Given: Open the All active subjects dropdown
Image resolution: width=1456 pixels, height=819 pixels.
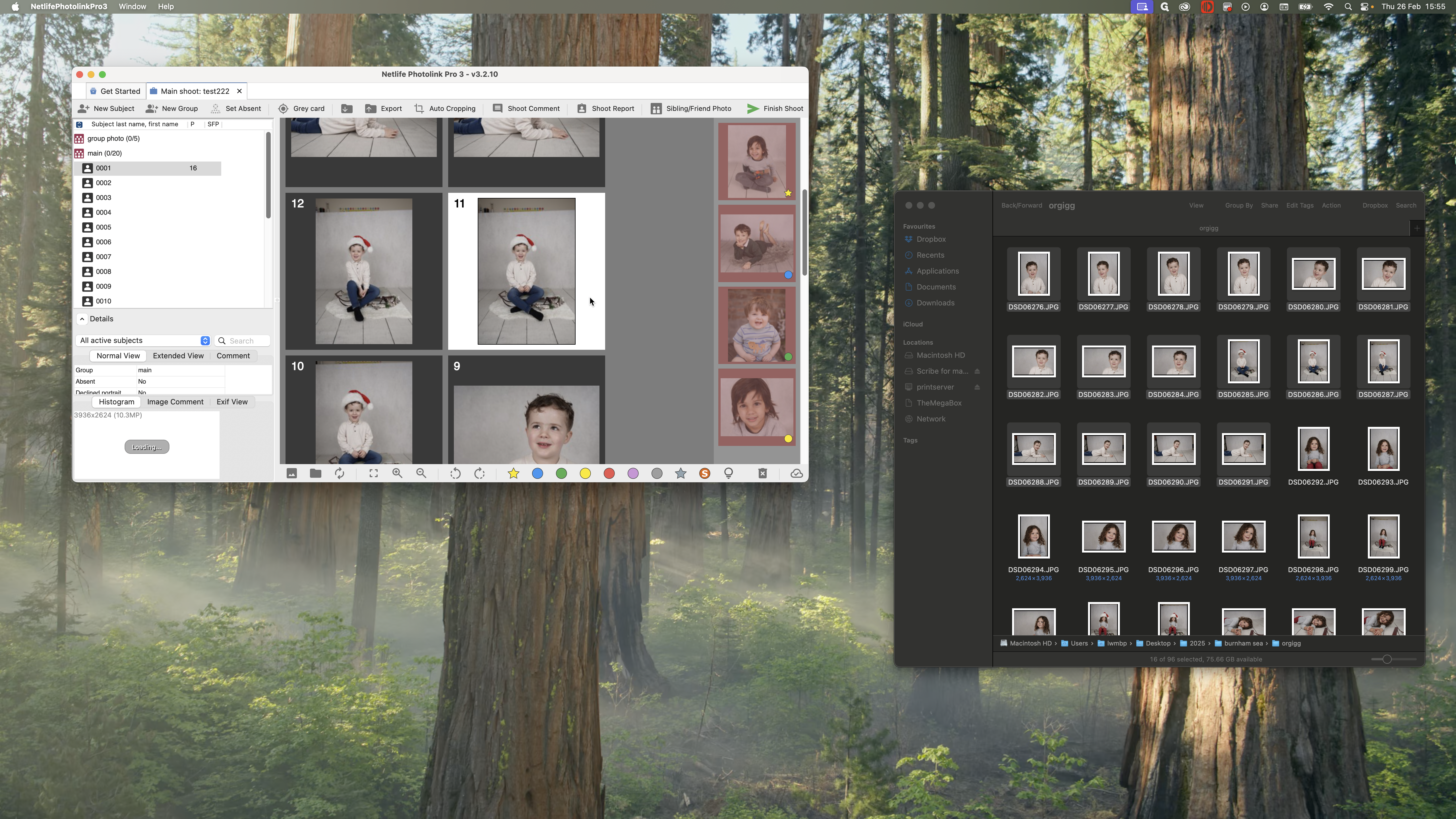Looking at the screenshot, I should [x=144, y=341].
